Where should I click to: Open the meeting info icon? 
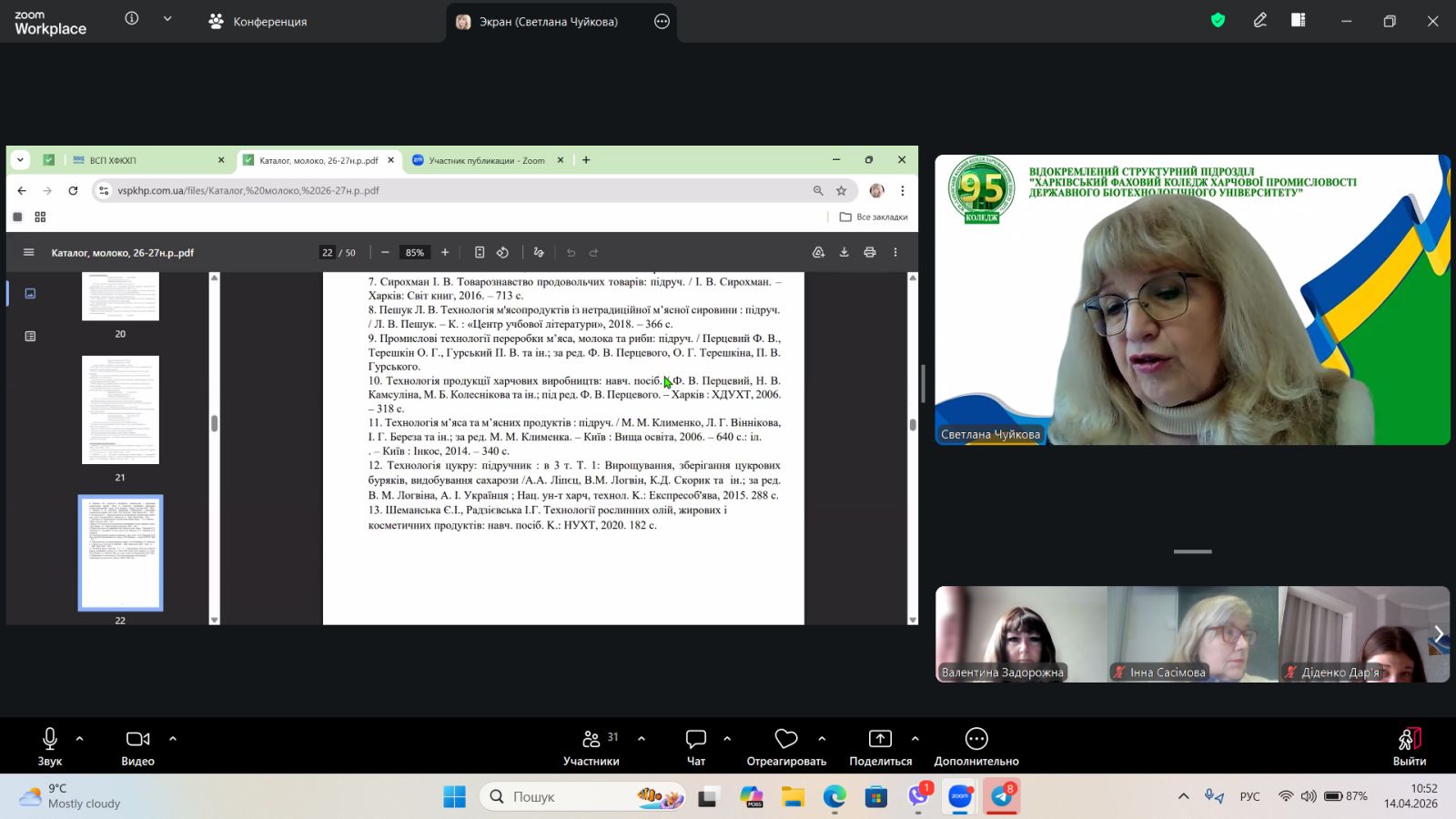coord(132,19)
